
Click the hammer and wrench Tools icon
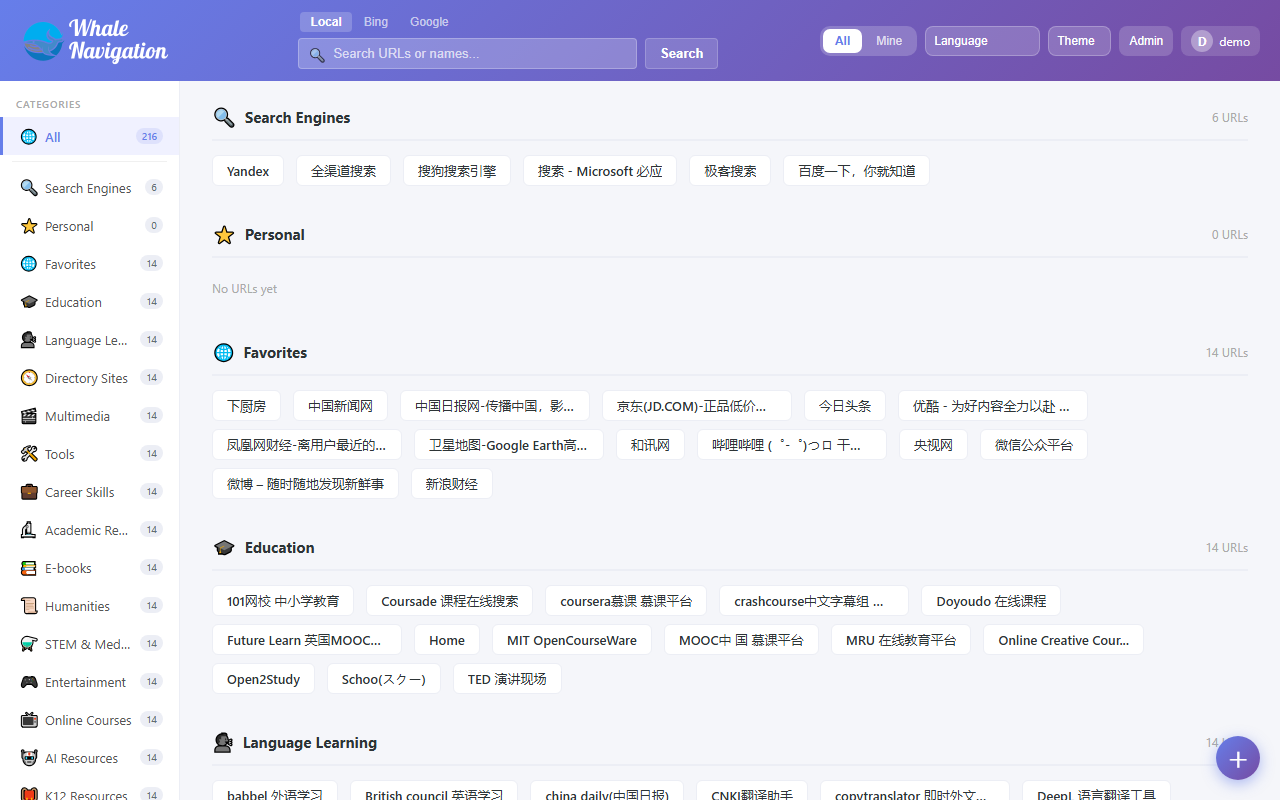(29, 454)
